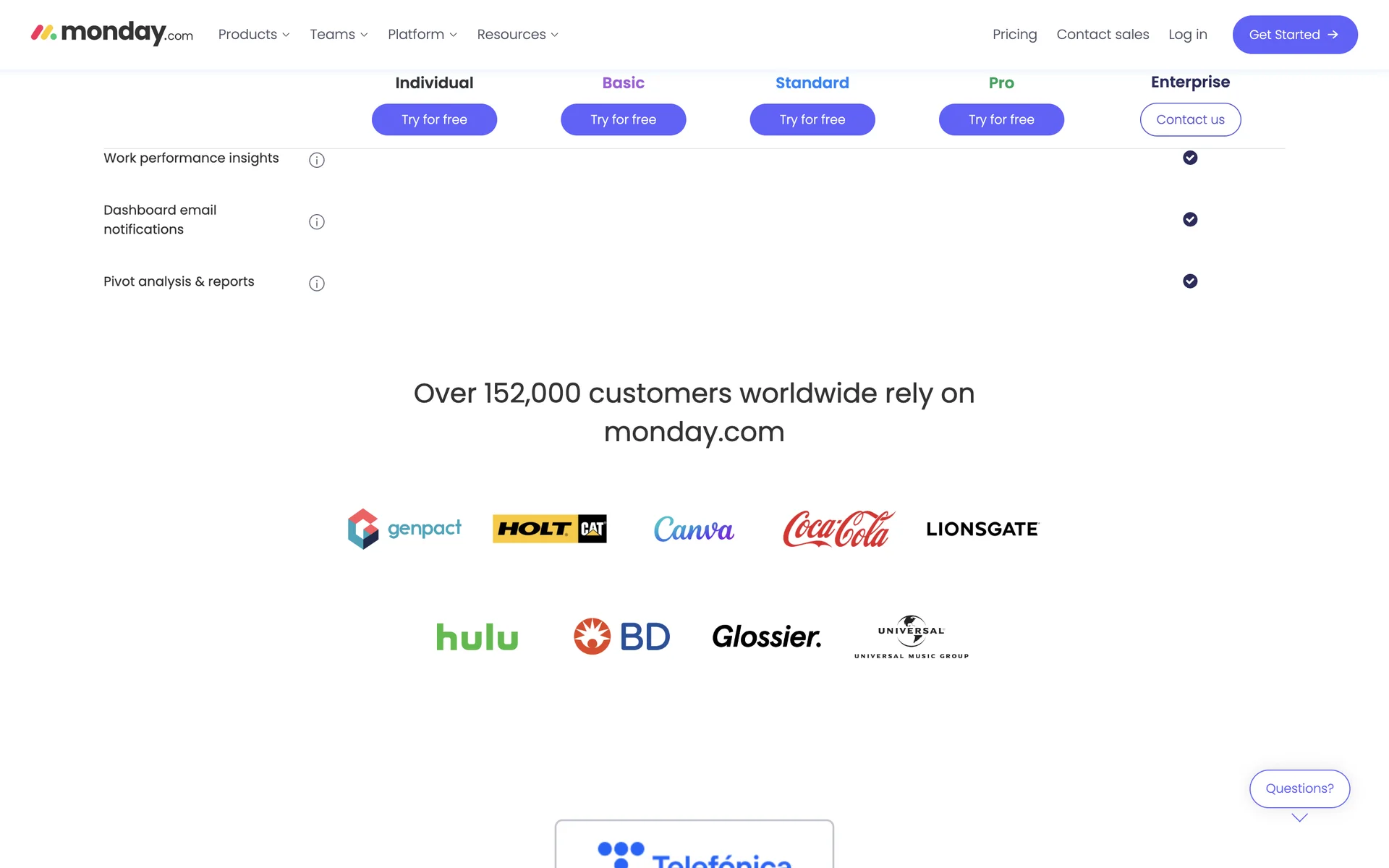Click Enterprise checkmark for Work performance insights

coord(1190,158)
